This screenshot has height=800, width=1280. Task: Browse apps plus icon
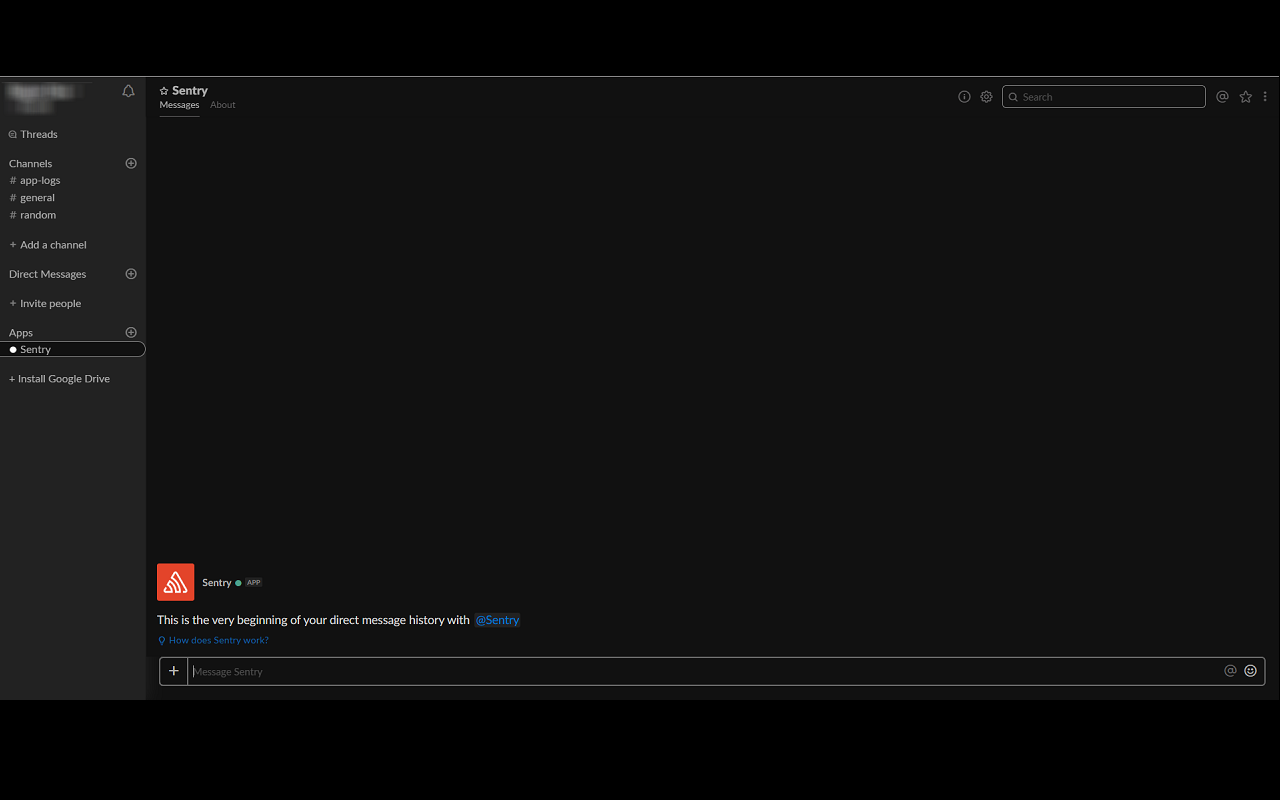pos(131,332)
